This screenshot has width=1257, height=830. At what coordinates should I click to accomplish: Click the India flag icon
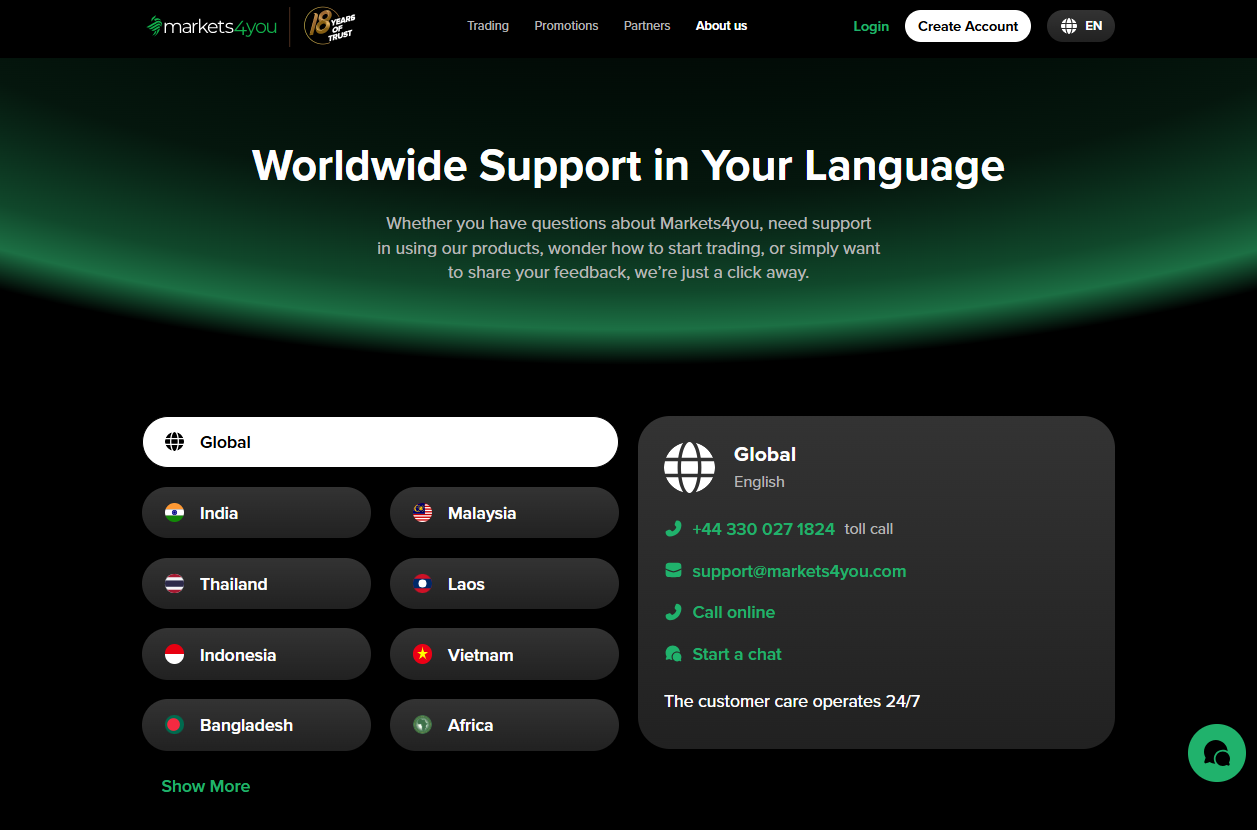[x=175, y=513]
